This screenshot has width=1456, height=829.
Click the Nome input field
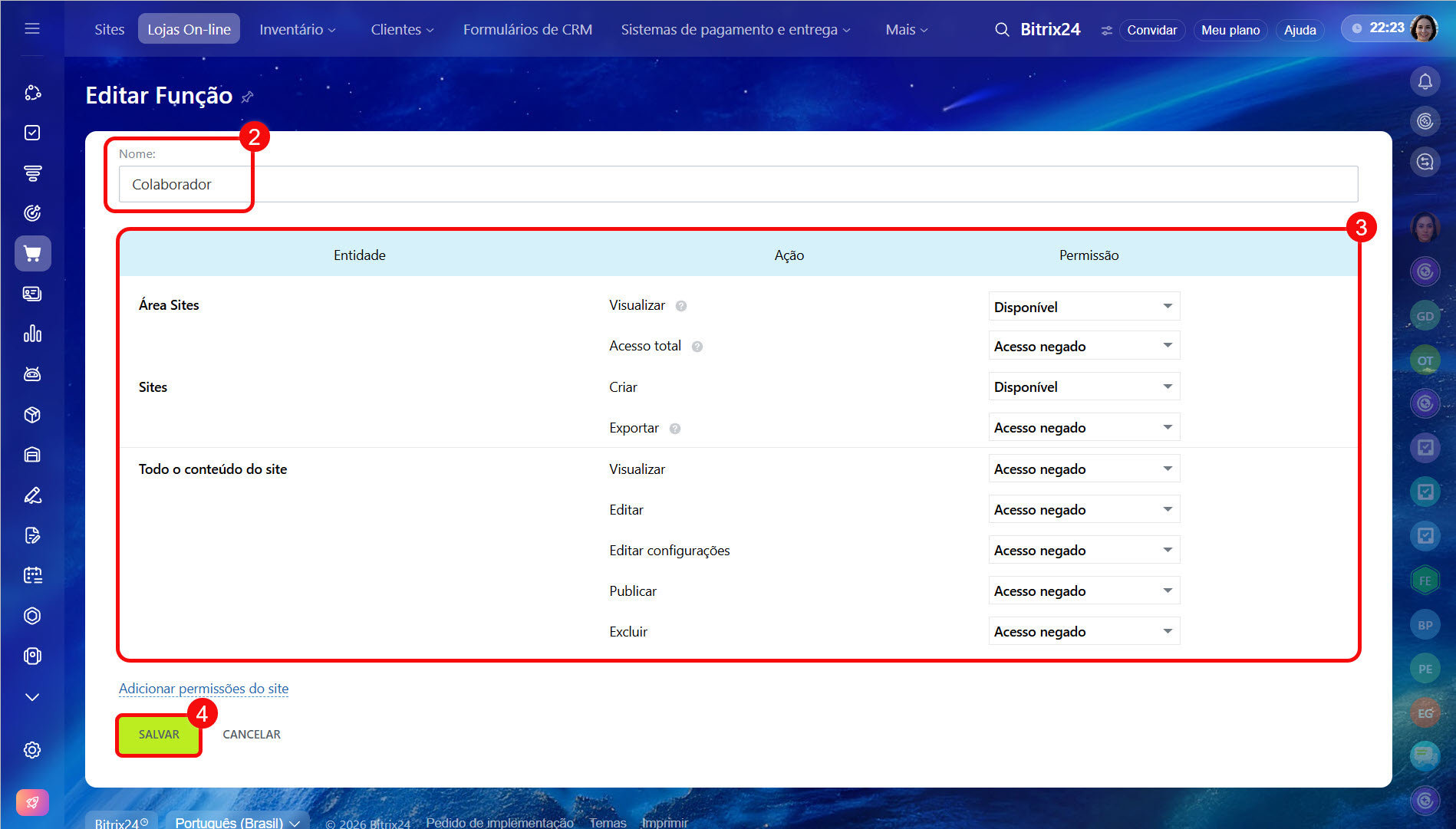point(738,185)
